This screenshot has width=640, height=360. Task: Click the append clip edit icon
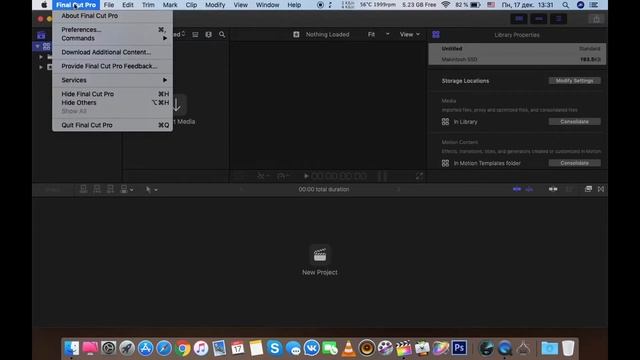pos(110,189)
